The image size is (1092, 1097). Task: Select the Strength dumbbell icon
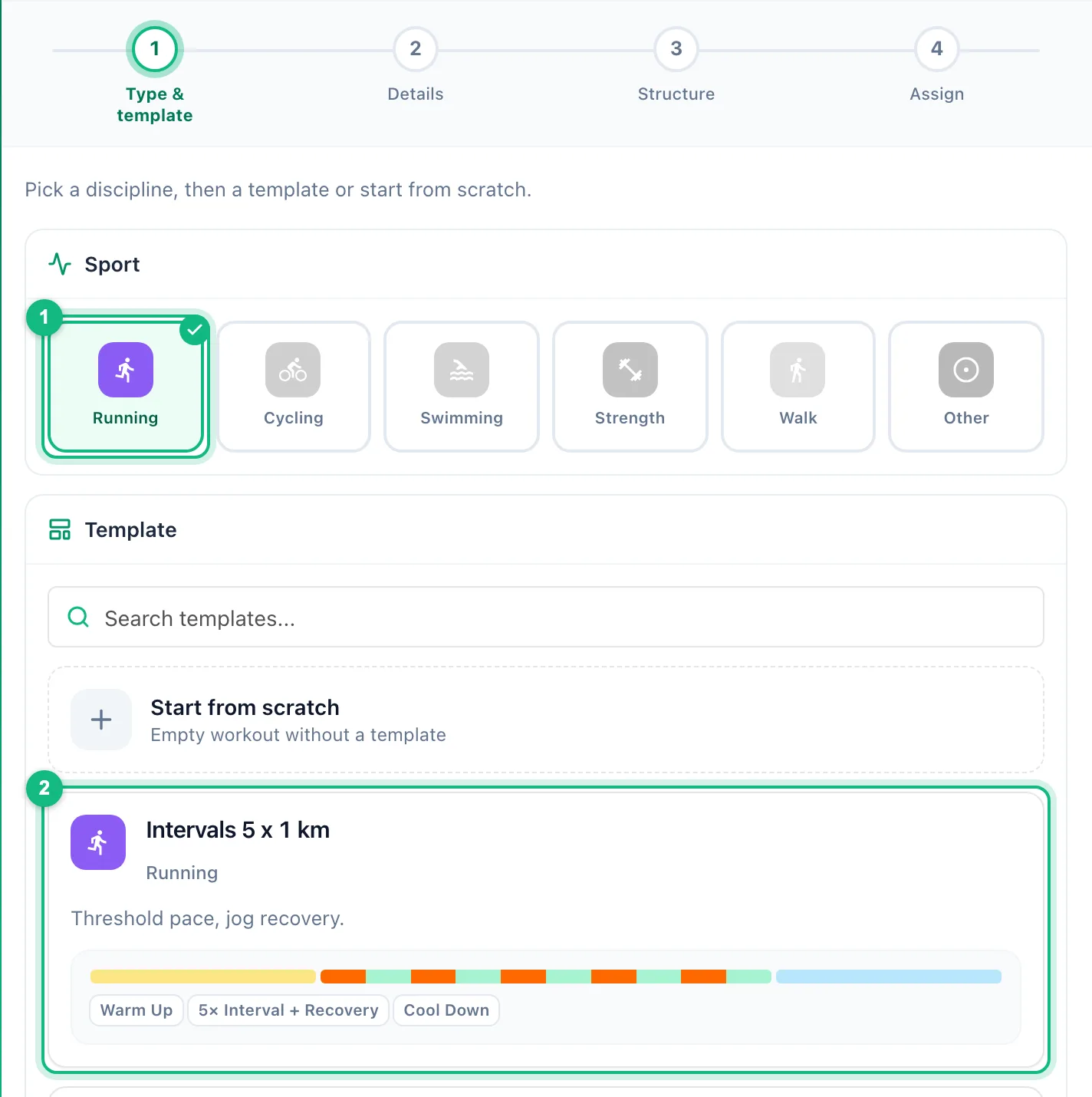click(630, 370)
